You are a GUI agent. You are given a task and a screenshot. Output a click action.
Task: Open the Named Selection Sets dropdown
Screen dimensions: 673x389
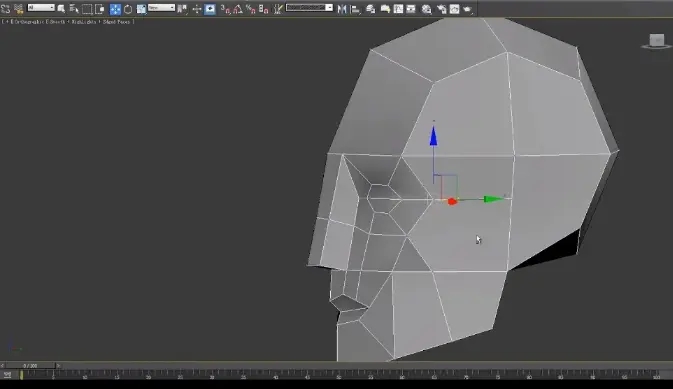click(309, 8)
